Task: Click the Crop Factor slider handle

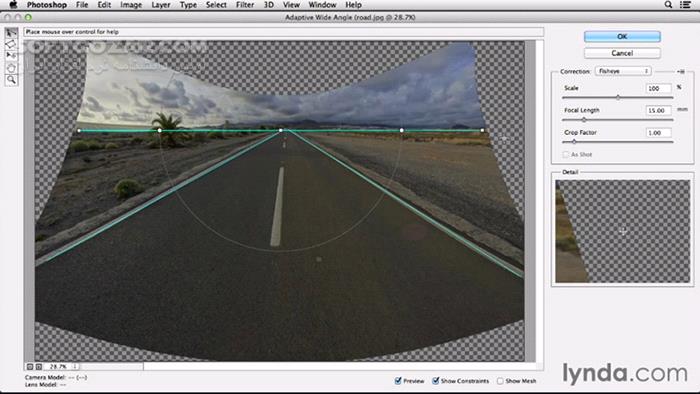Action: click(x=574, y=142)
